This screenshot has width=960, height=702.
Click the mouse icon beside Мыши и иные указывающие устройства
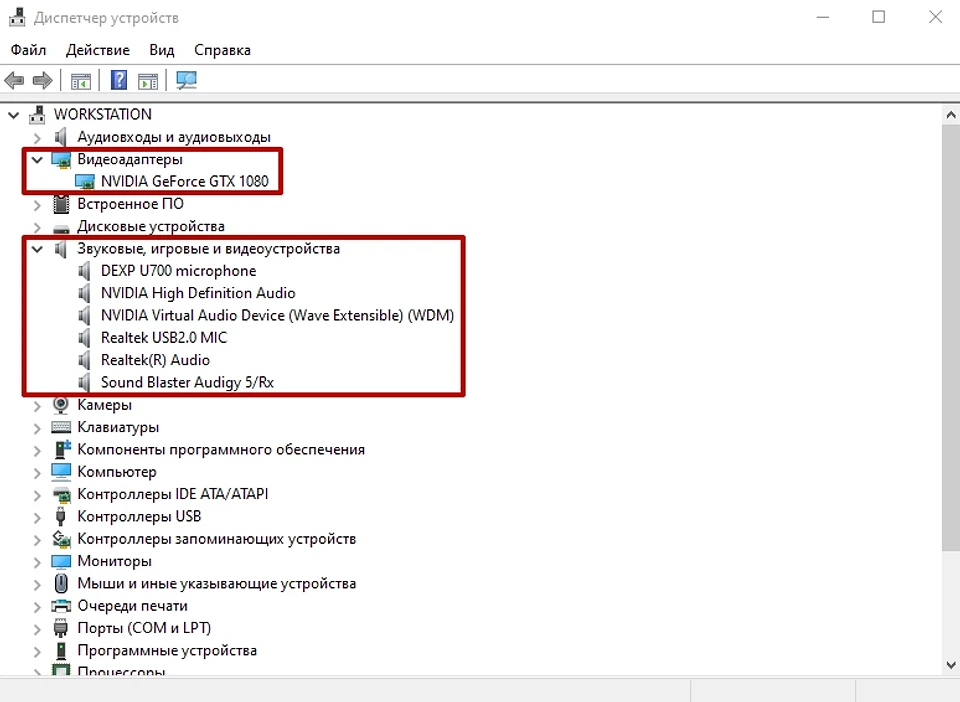point(61,583)
